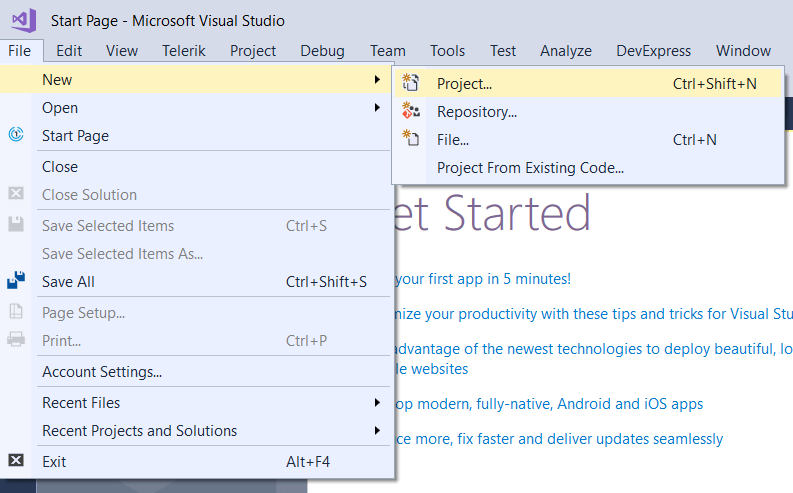Choose Project From Existing Code
793x493 pixels.
click(530, 168)
